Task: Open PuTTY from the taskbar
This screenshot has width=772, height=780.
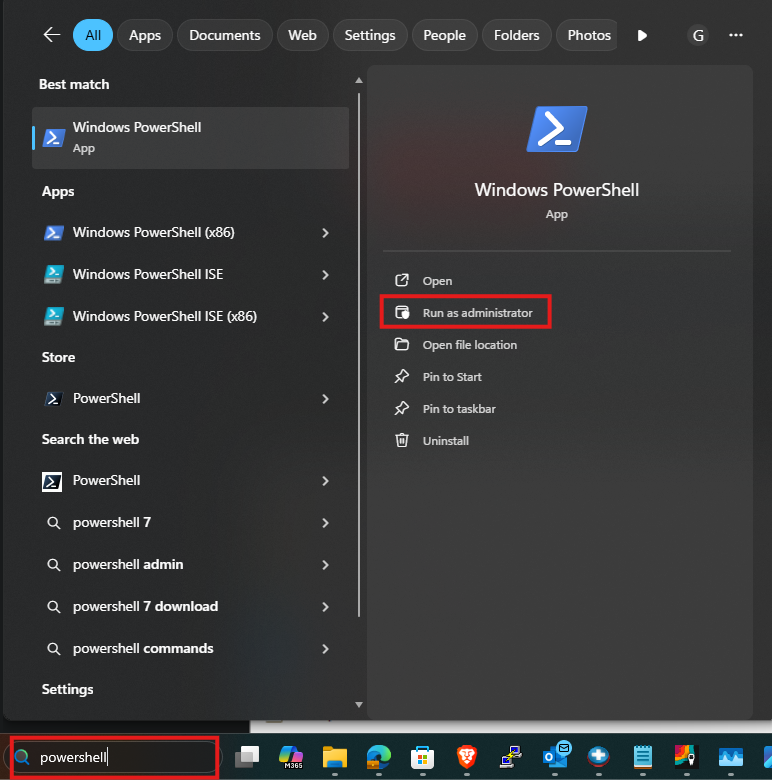Action: click(x=510, y=757)
